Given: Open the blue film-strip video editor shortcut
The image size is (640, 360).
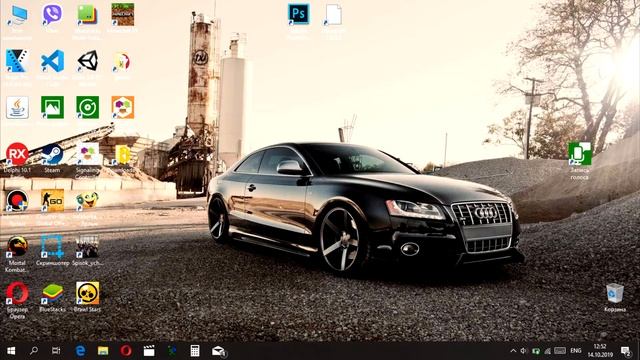Looking at the screenshot, I should pos(17,61).
